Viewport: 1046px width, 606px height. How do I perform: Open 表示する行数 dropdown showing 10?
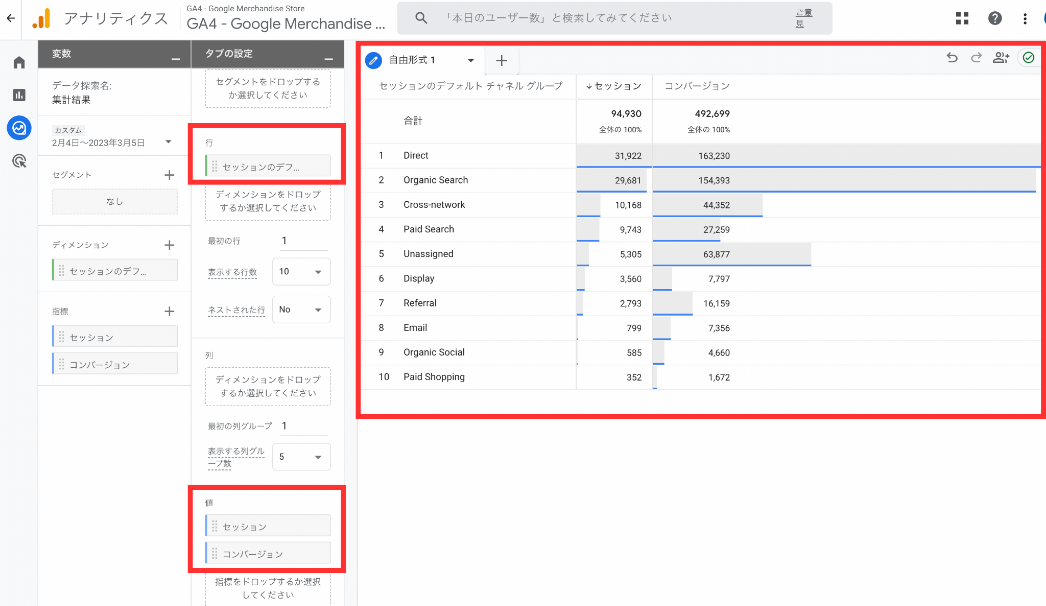(x=301, y=272)
